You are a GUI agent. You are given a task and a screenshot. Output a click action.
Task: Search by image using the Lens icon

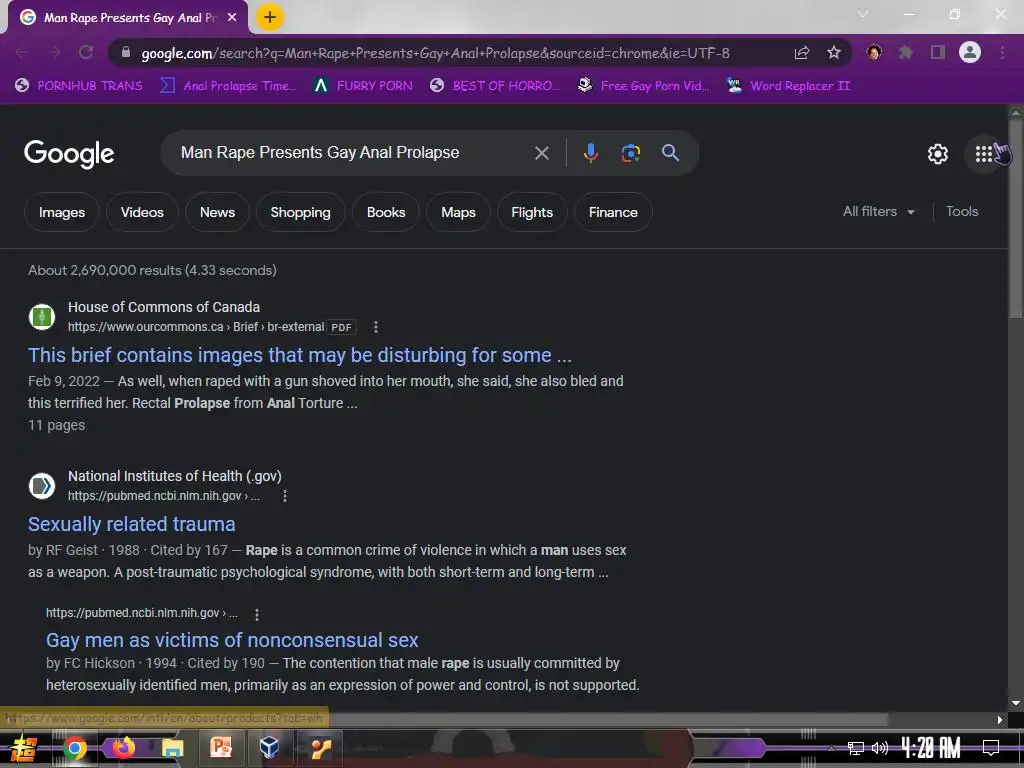click(630, 153)
